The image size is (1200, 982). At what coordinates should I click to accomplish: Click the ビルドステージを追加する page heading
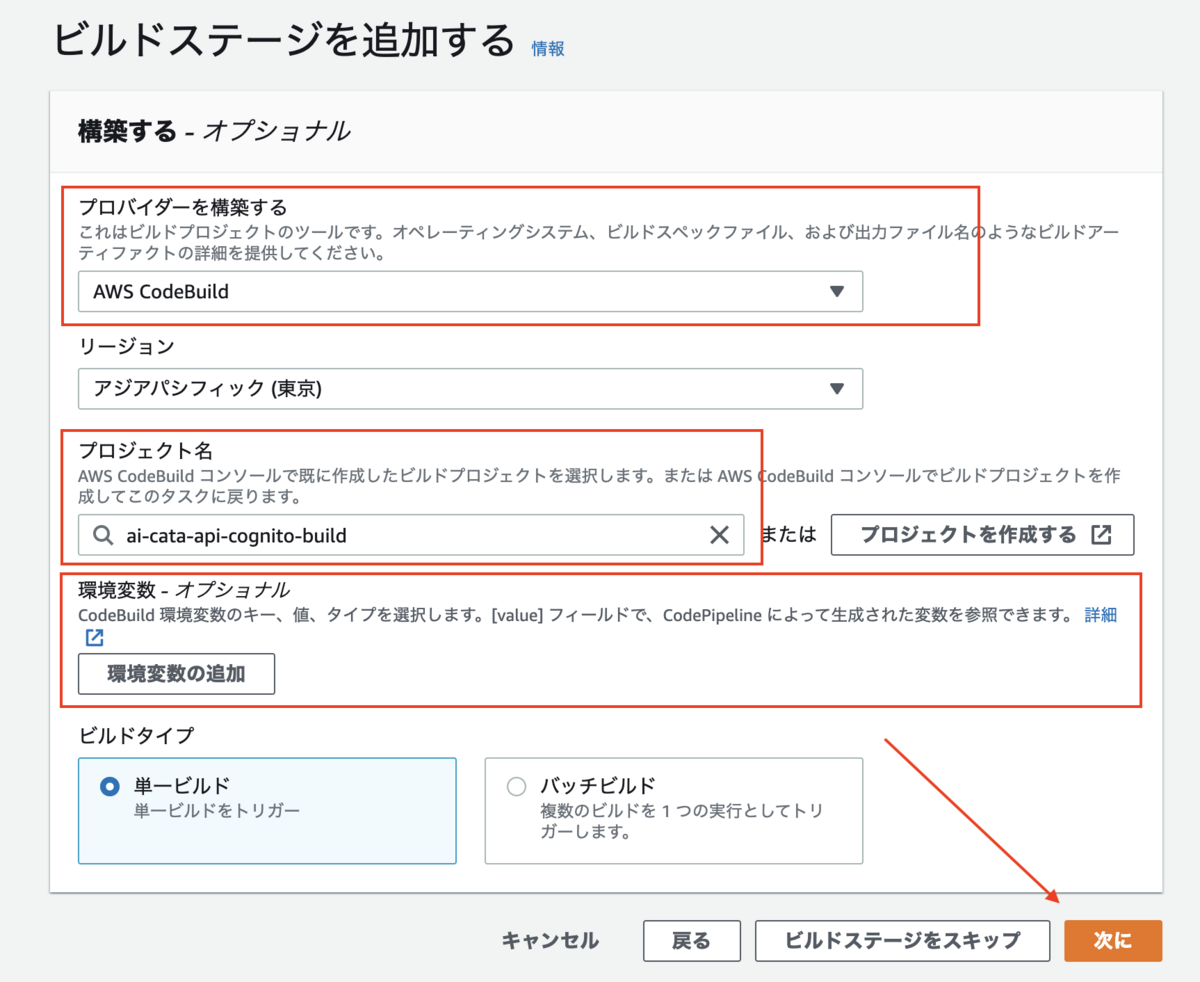point(283,42)
